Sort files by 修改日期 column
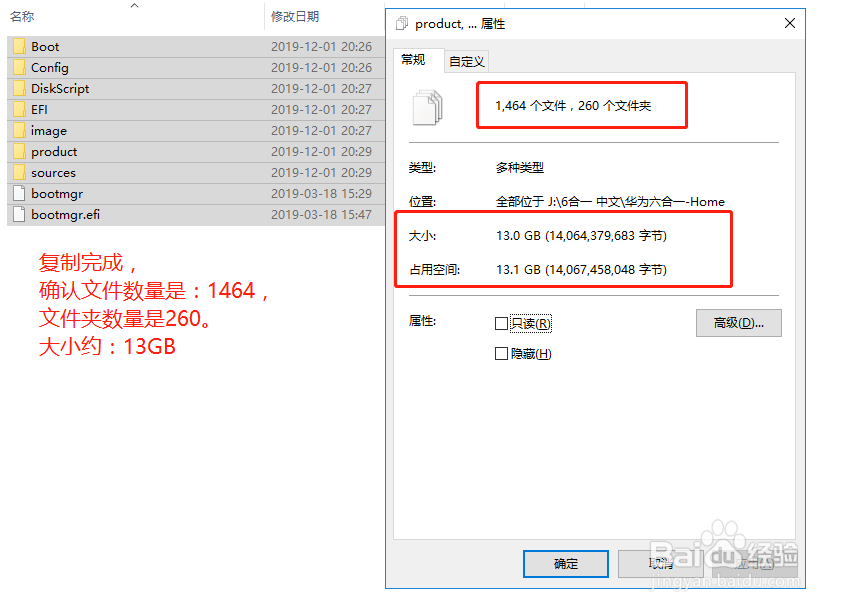This screenshot has width=847, height=610. [295, 17]
